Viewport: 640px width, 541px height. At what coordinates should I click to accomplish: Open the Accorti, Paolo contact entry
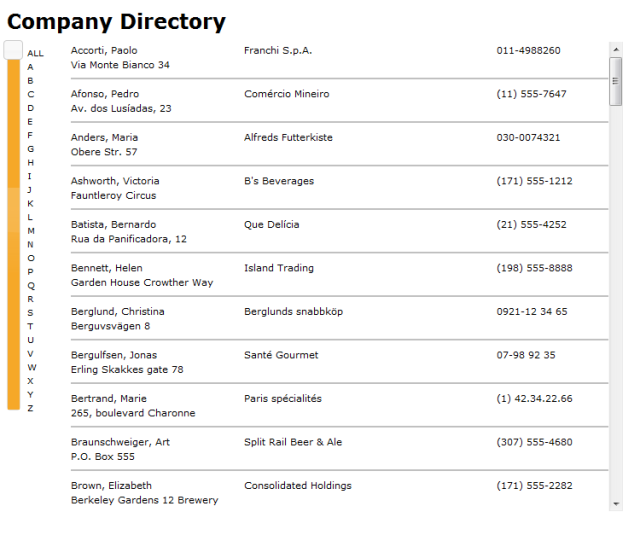tap(339, 58)
